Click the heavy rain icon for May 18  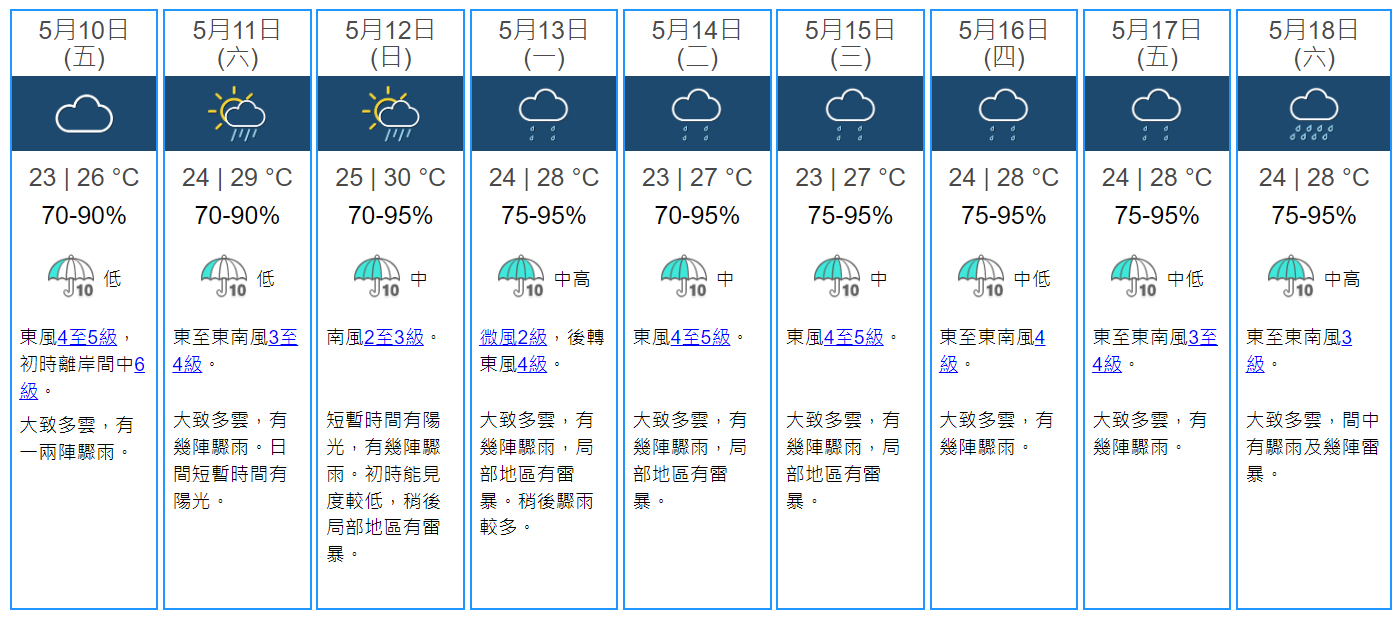click(1313, 114)
